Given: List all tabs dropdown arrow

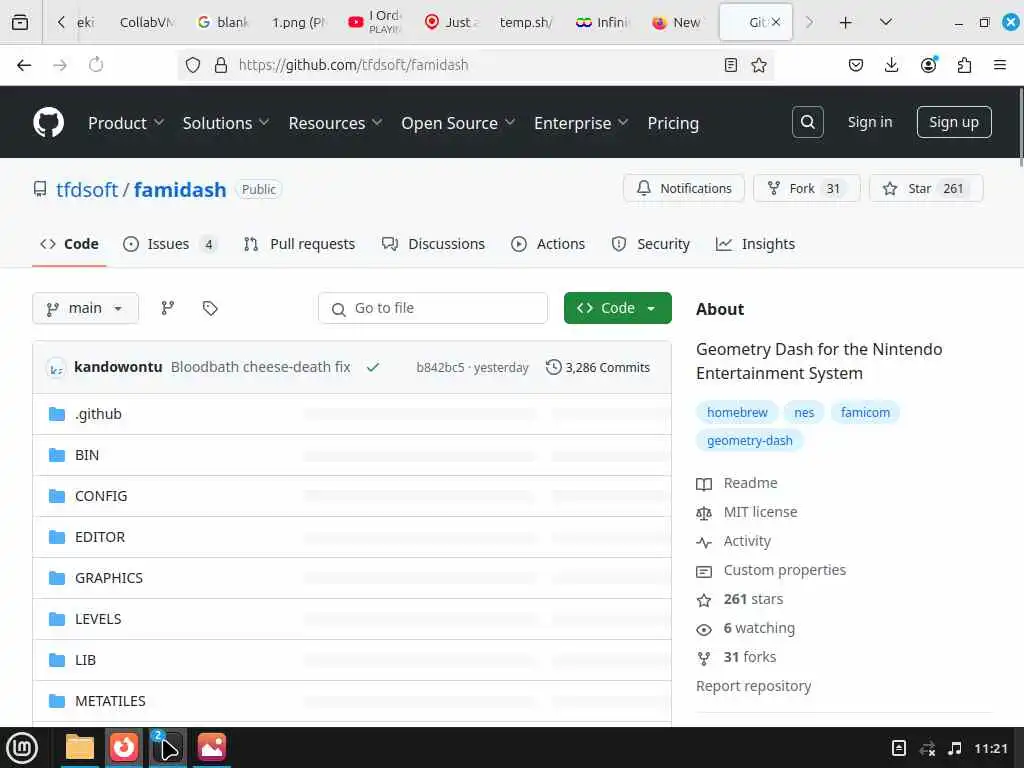Looking at the screenshot, I should pyautogui.click(x=886, y=22).
